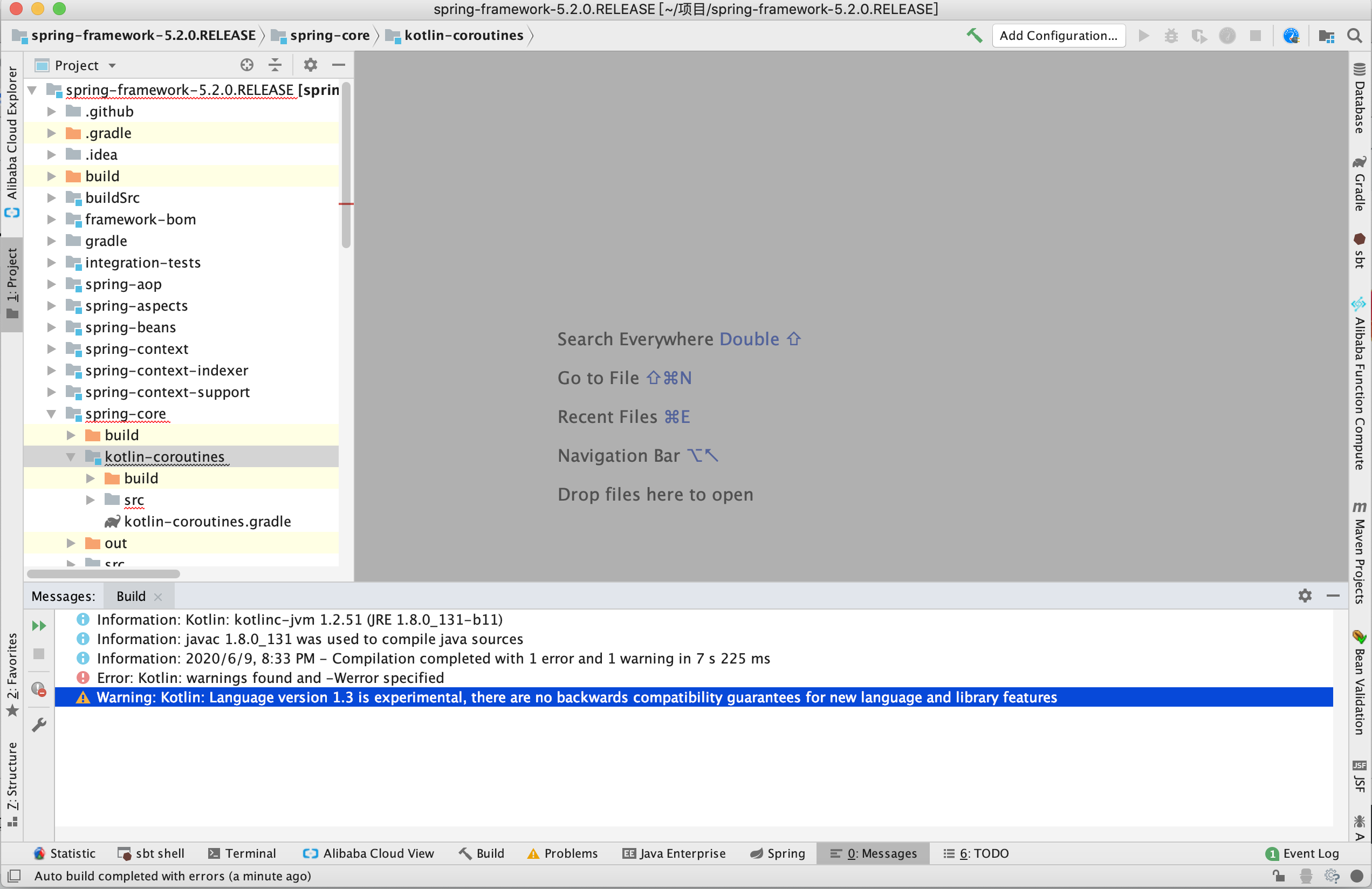Open the Problems tab
1372x889 pixels.
click(x=562, y=853)
